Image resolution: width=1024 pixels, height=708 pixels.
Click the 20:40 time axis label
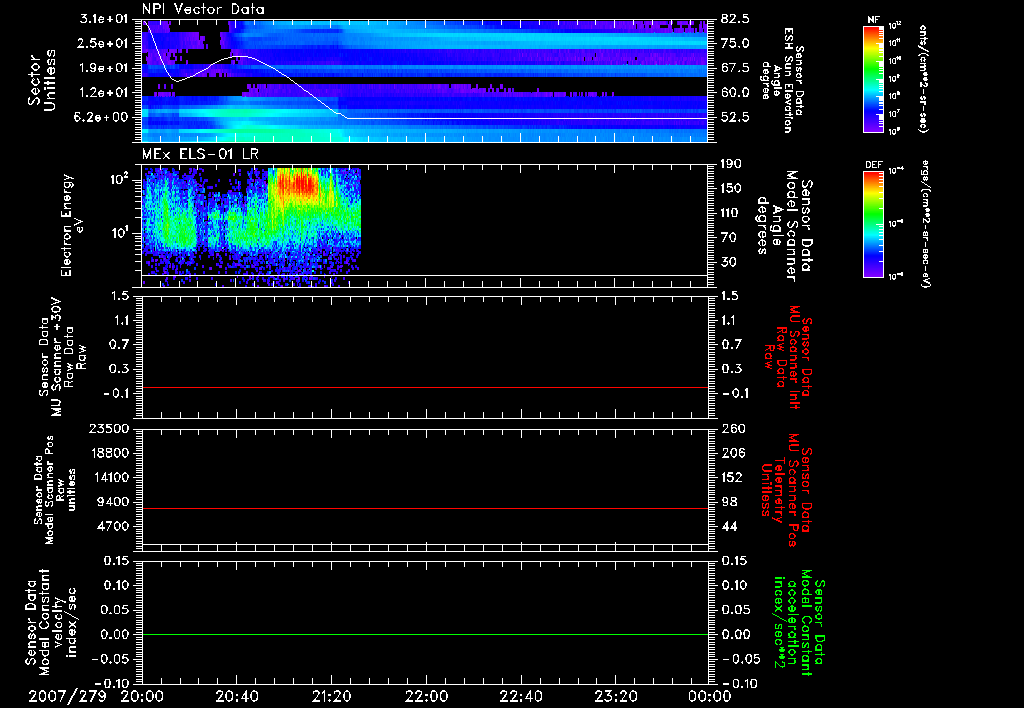click(236, 696)
